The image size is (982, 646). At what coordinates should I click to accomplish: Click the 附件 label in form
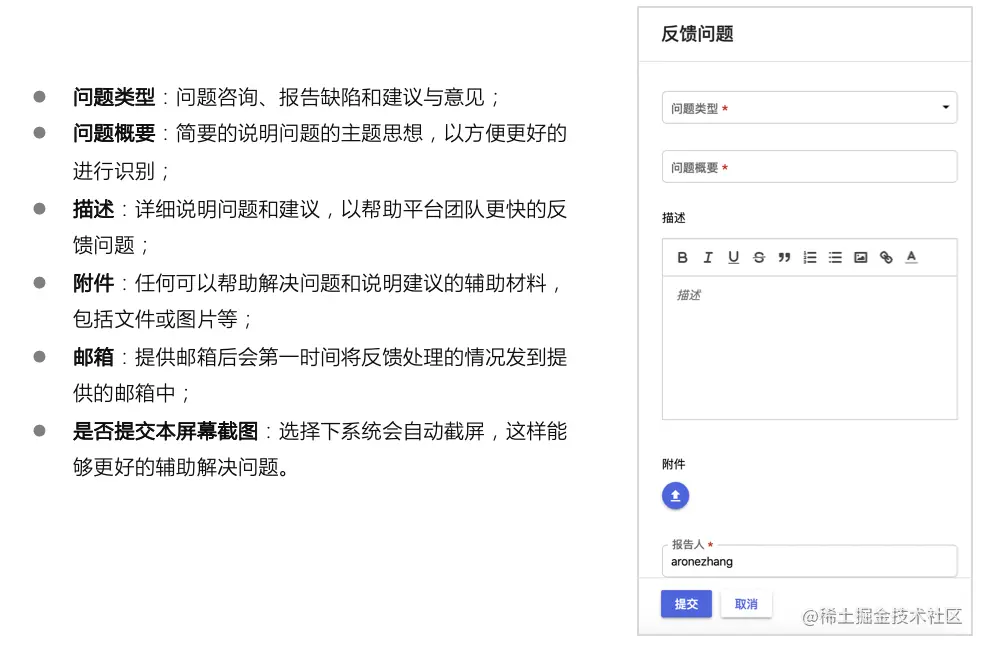click(x=673, y=464)
